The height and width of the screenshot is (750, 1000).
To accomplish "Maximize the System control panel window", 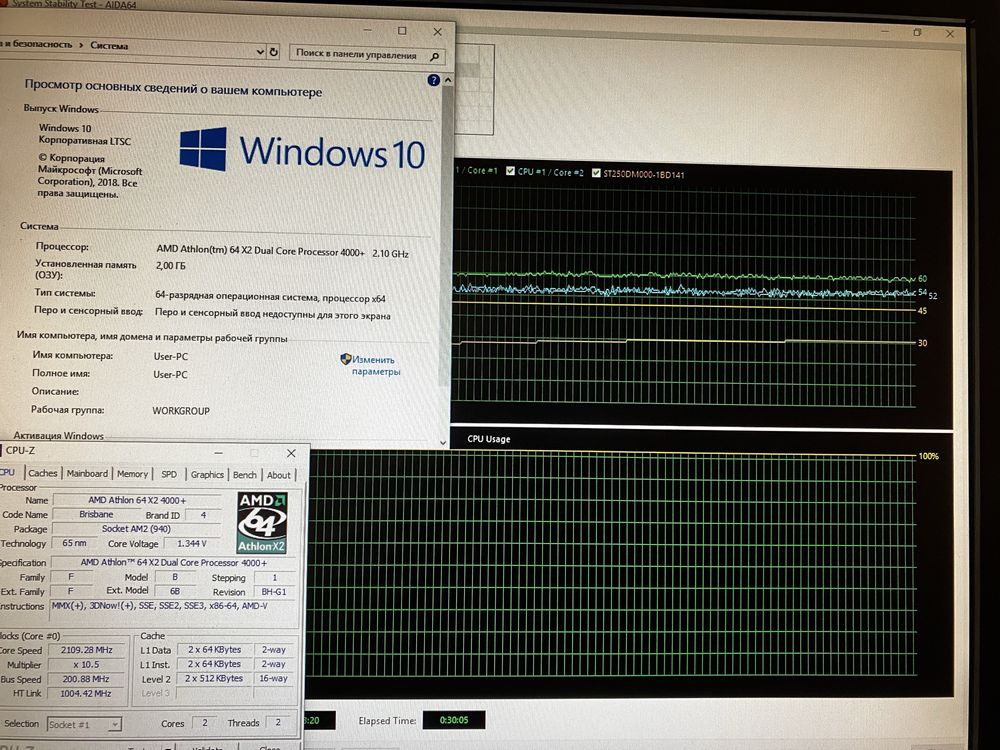I will click(x=402, y=31).
